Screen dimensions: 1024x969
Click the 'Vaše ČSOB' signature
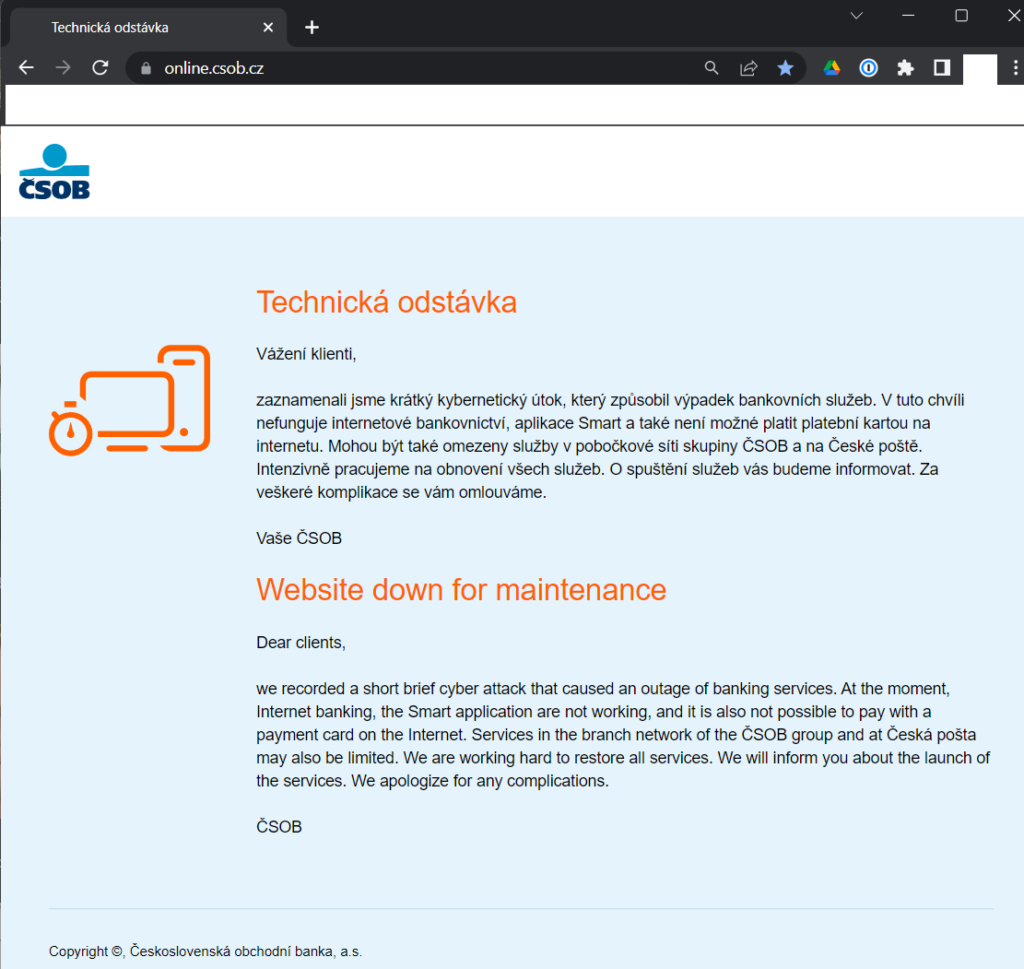298,538
